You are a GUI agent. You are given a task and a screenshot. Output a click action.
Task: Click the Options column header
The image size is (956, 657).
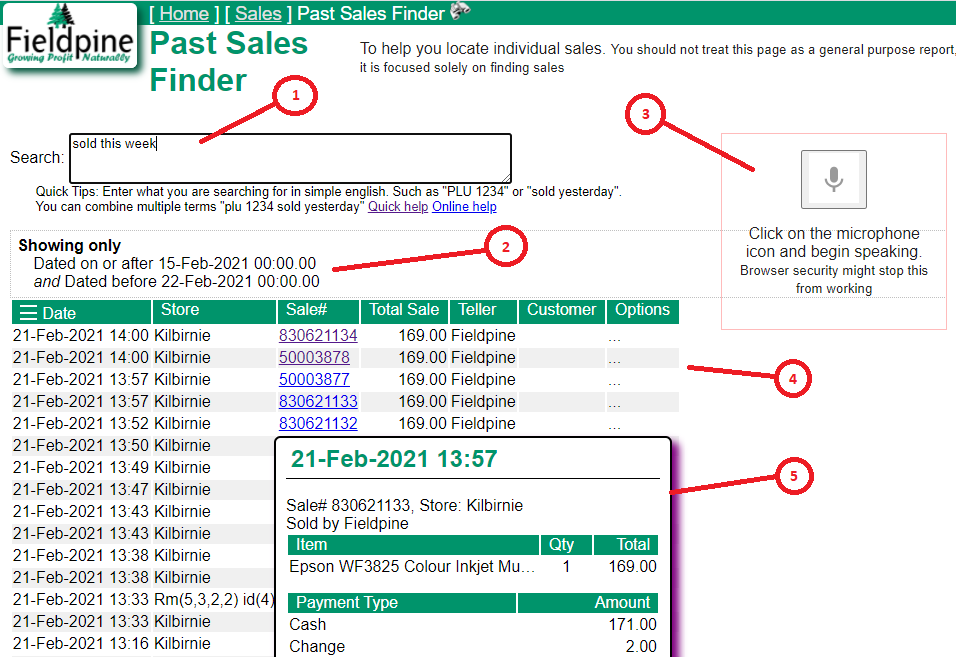tap(643, 311)
